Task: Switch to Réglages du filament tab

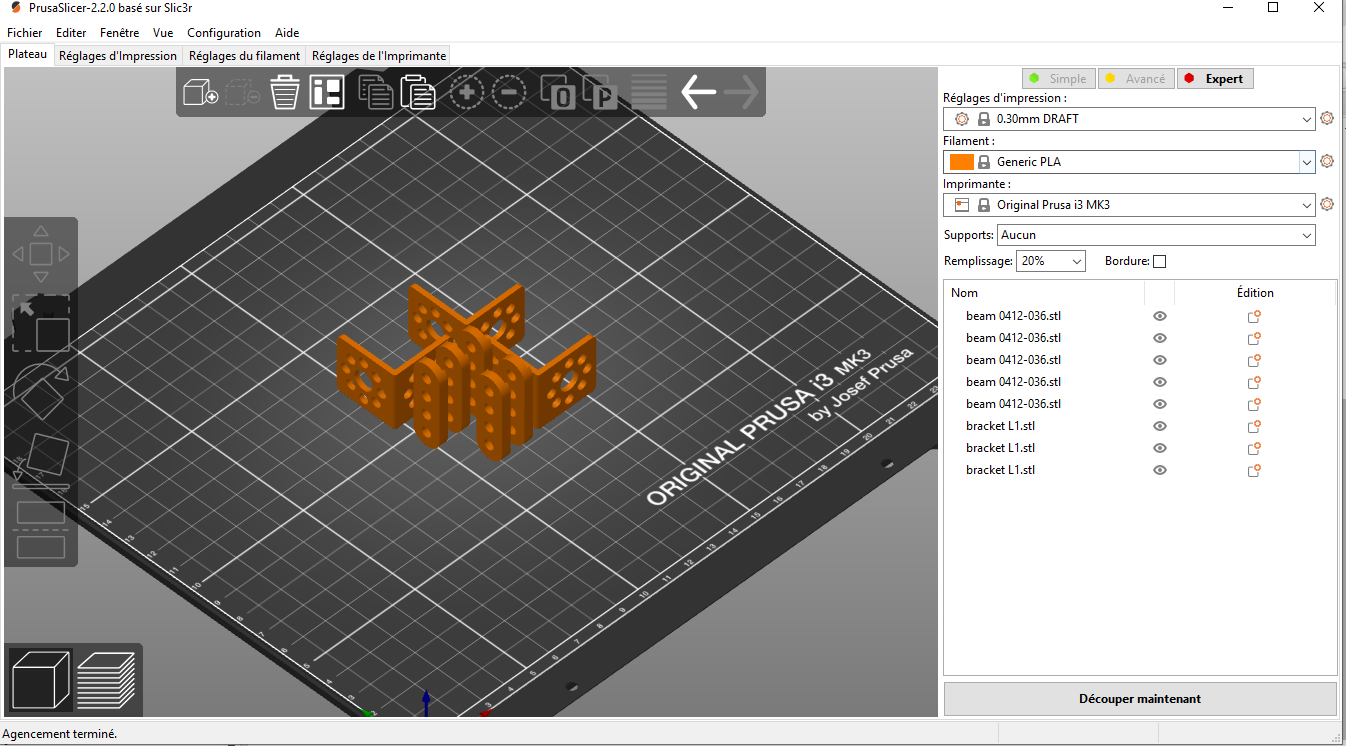Action: click(x=244, y=56)
